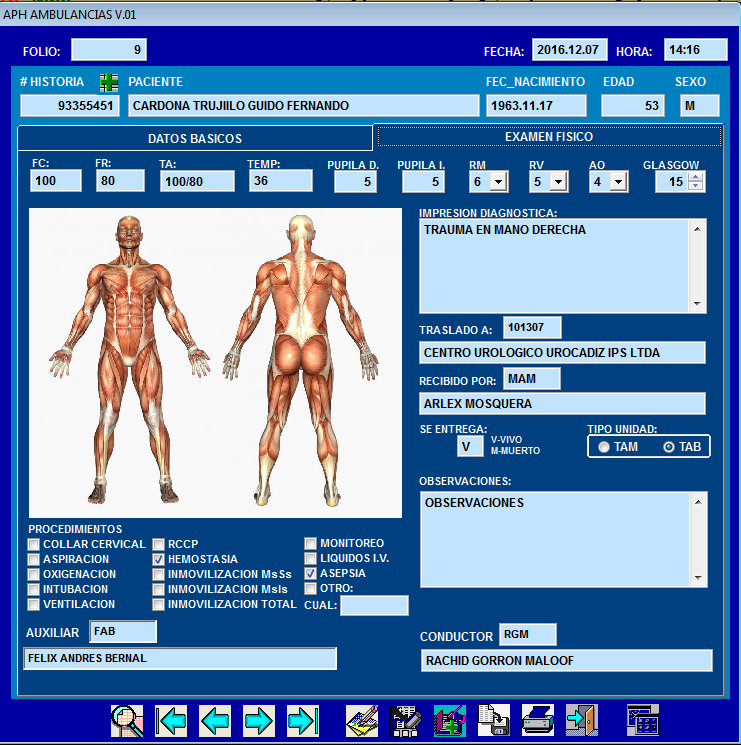
Task: Check the COLLAR CERVICAL checkbox
Action: (33, 544)
